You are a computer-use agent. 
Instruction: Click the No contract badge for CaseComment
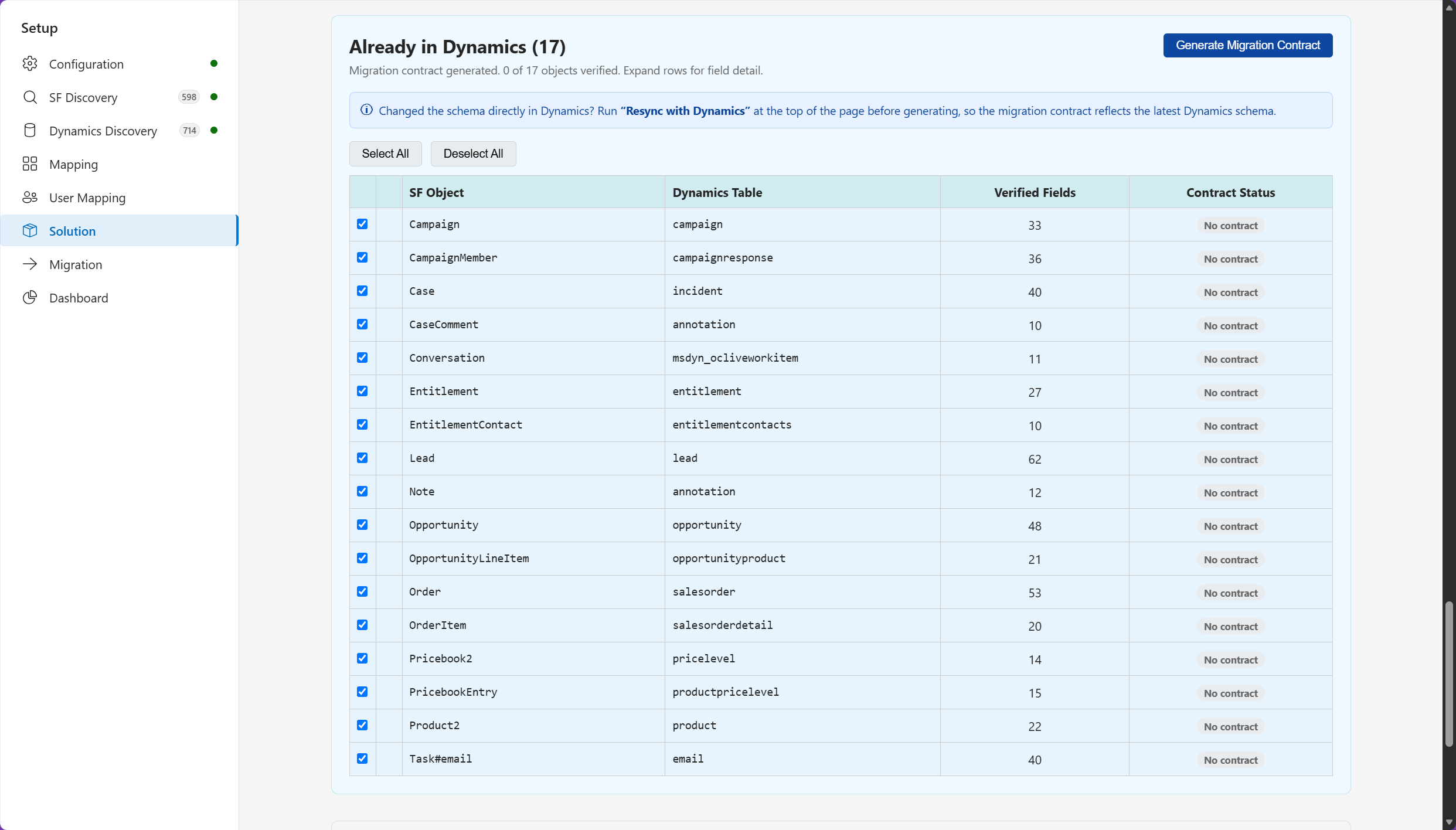[1230, 326]
